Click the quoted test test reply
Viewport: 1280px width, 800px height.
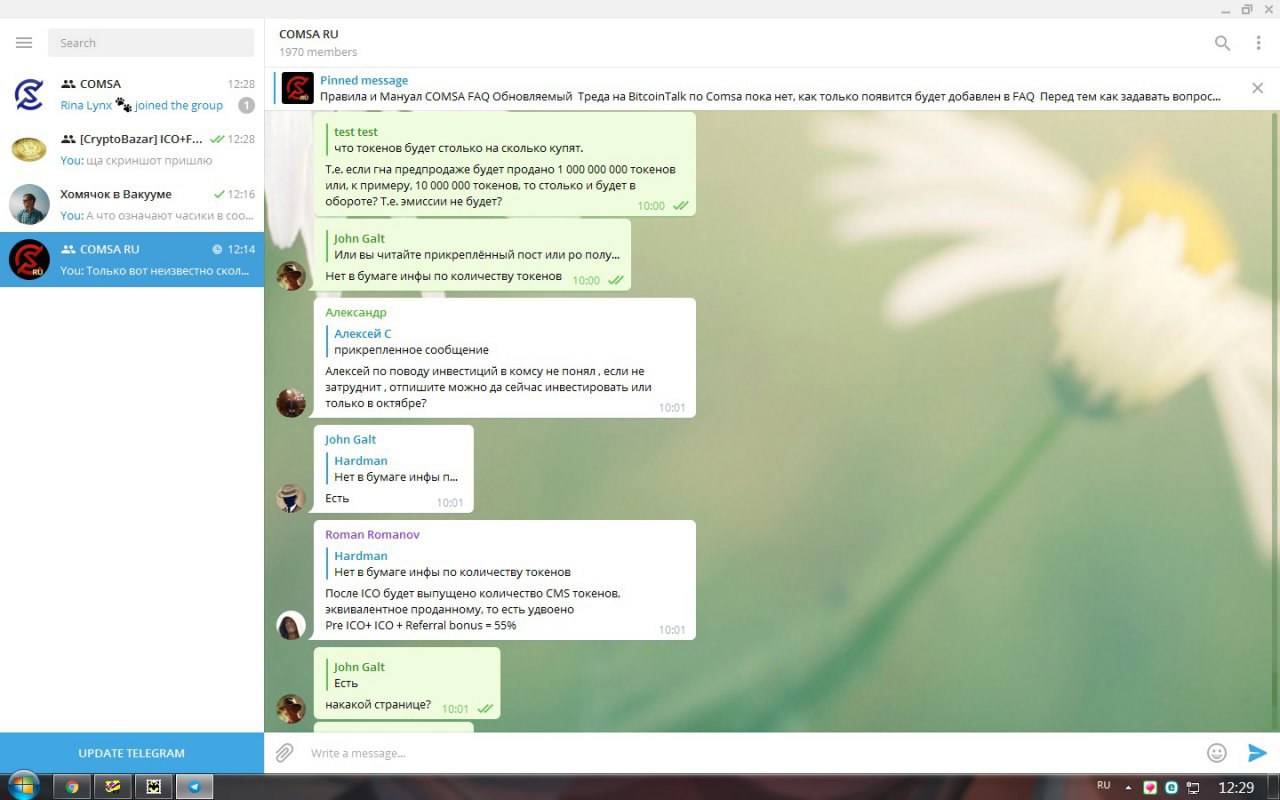point(505,140)
